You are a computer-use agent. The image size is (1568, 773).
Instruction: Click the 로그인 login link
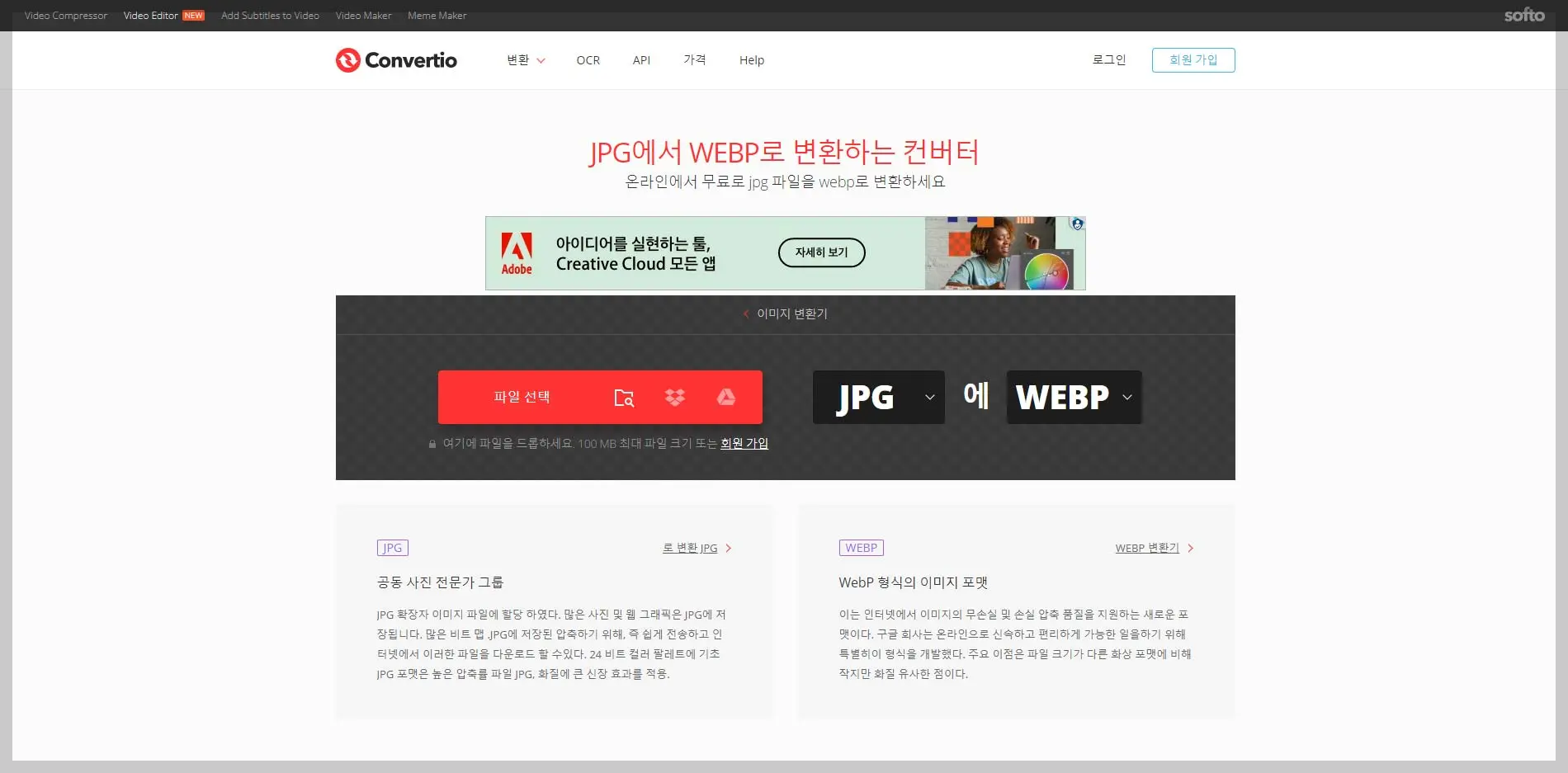1109,60
